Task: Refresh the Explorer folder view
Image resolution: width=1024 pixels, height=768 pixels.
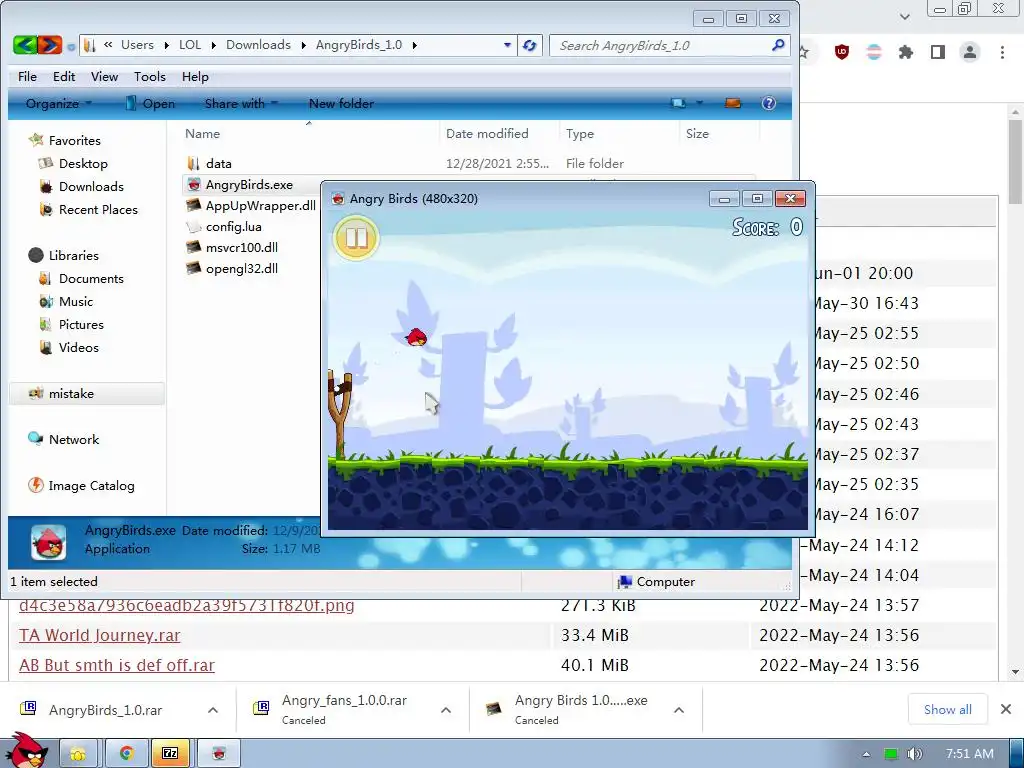Action: click(530, 45)
